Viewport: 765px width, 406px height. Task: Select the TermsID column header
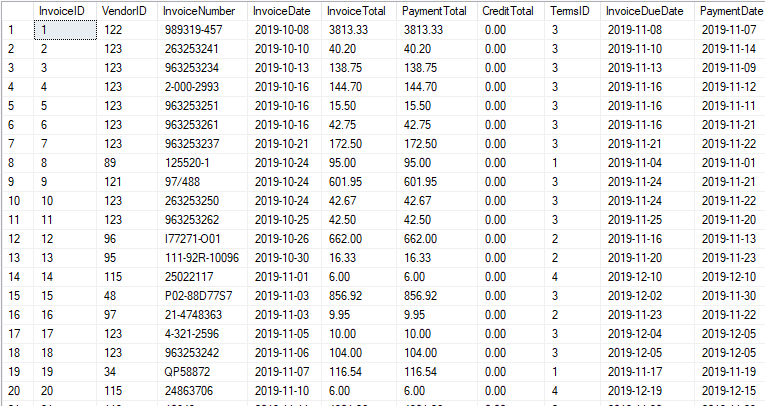click(572, 11)
